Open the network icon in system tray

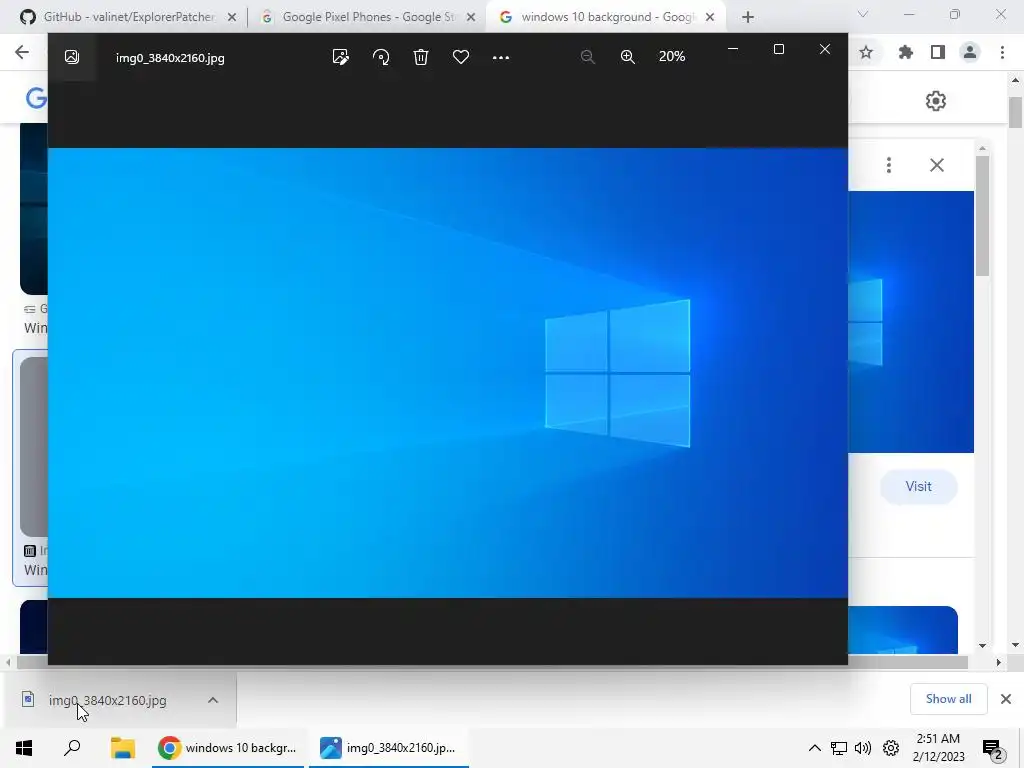(x=839, y=748)
